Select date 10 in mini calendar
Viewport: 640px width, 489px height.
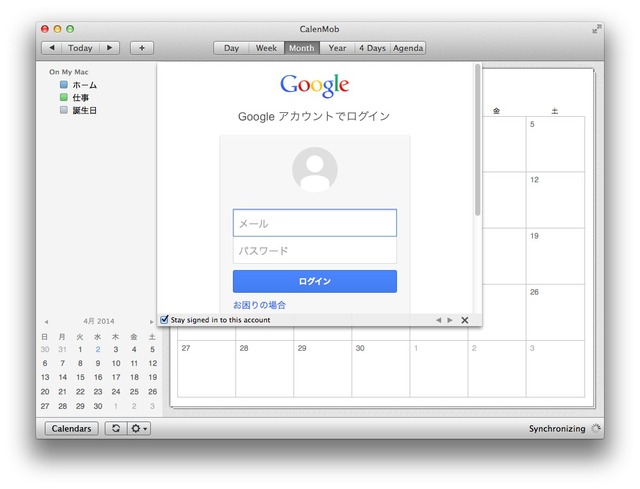(116, 363)
